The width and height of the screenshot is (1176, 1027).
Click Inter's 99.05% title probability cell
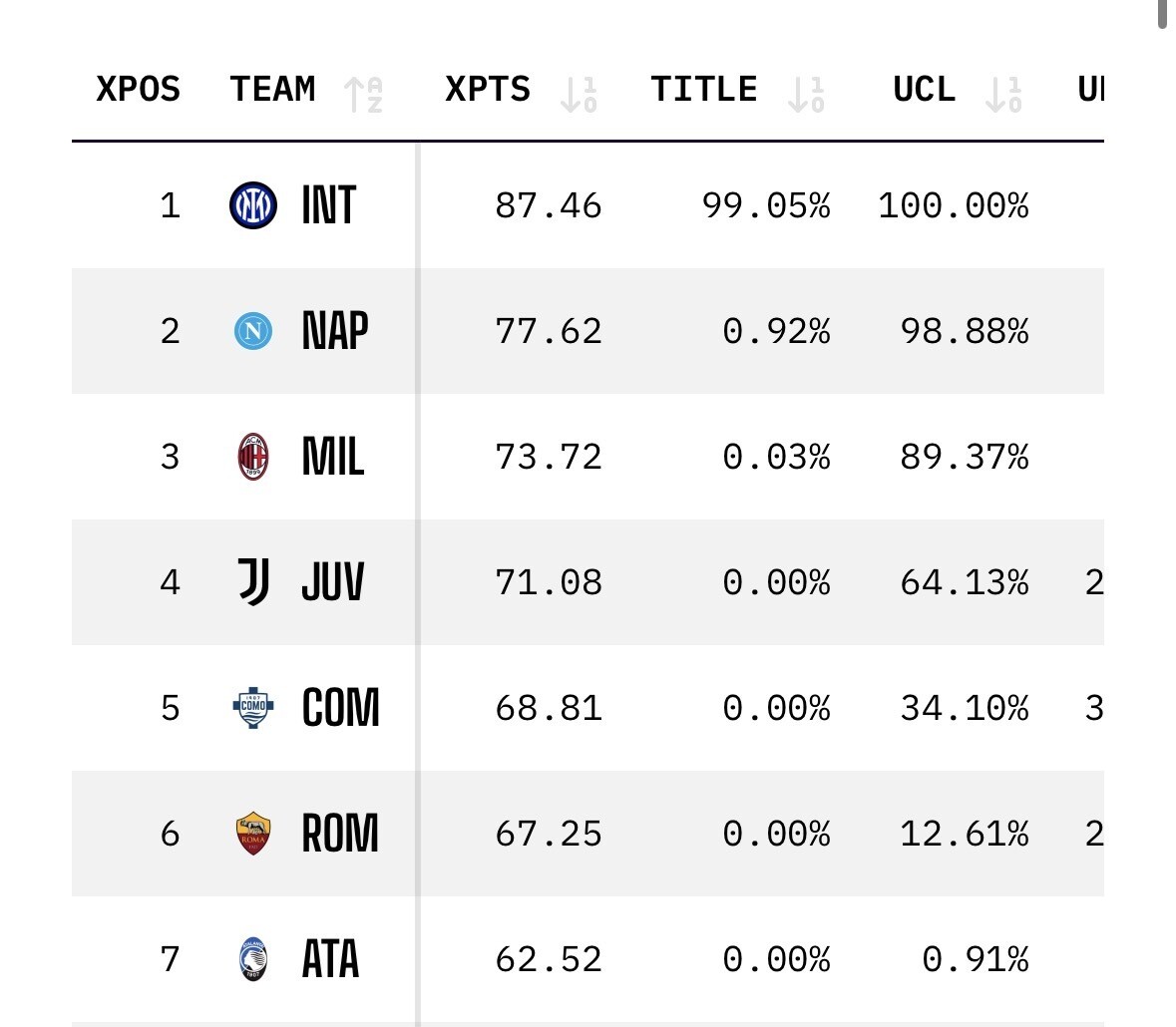(766, 206)
